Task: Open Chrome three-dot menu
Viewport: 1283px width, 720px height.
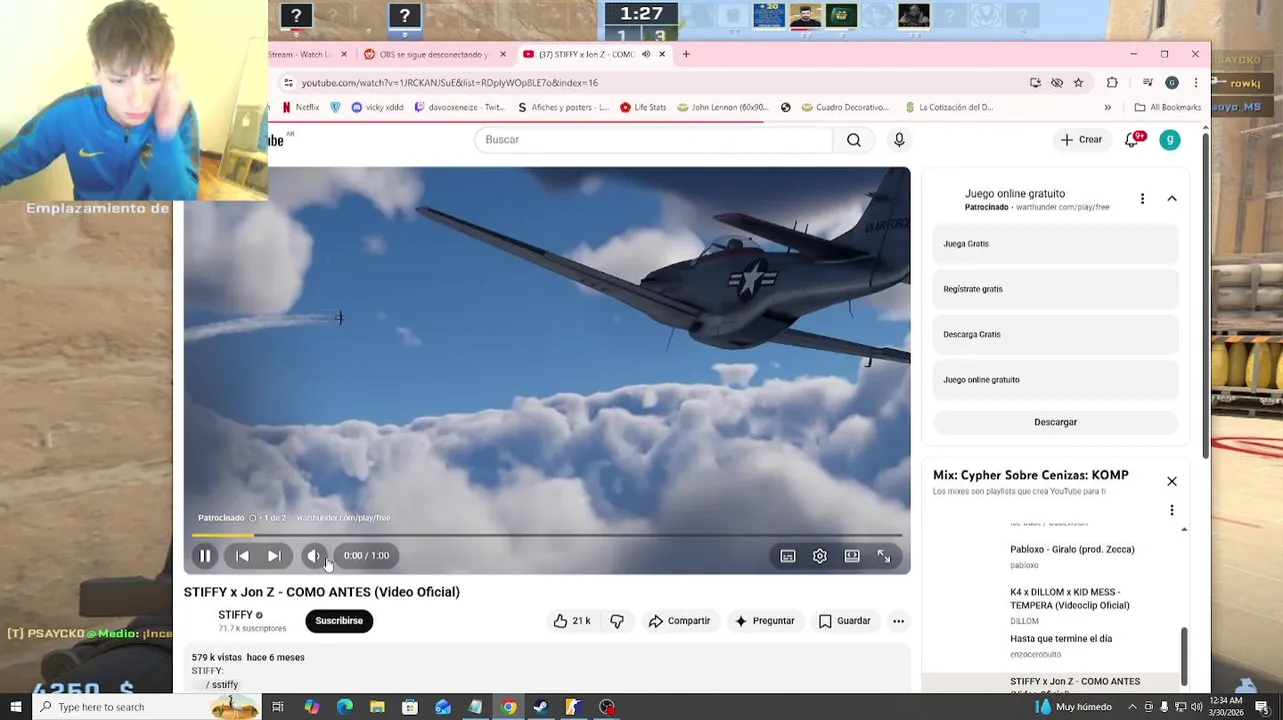Action: [x=1195, y=83]
